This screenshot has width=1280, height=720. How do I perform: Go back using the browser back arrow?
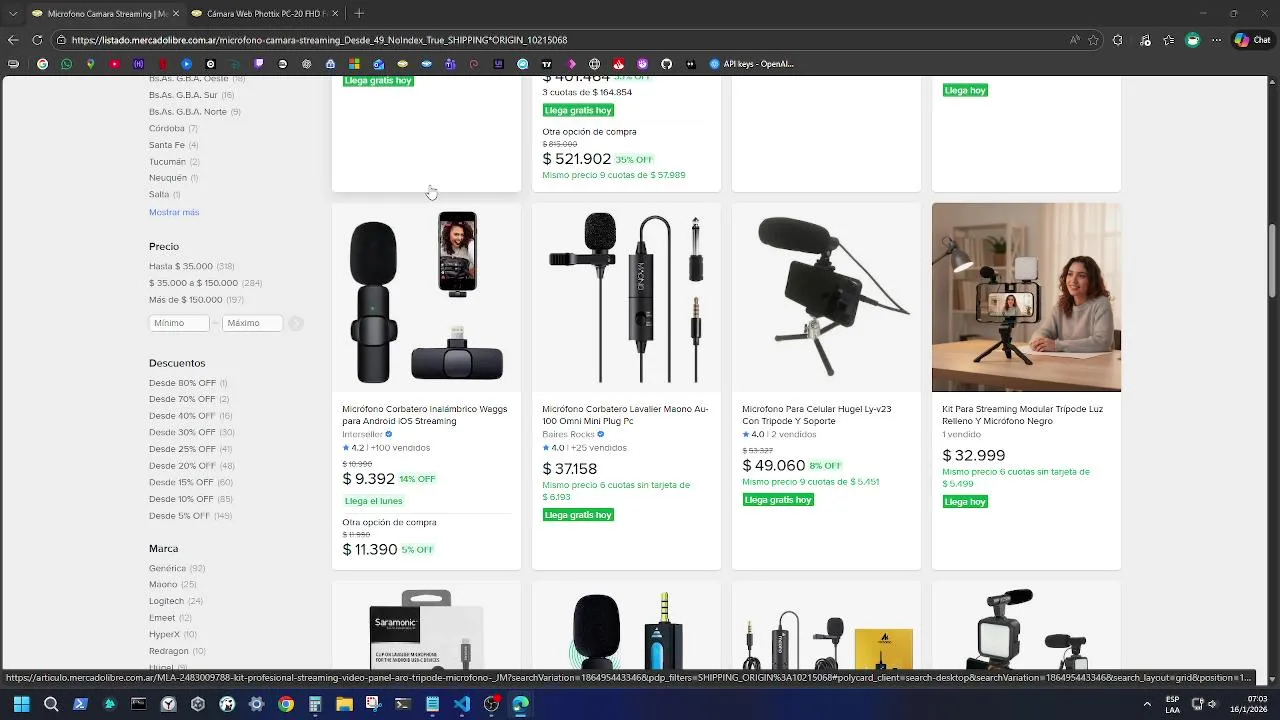(13, 40)
